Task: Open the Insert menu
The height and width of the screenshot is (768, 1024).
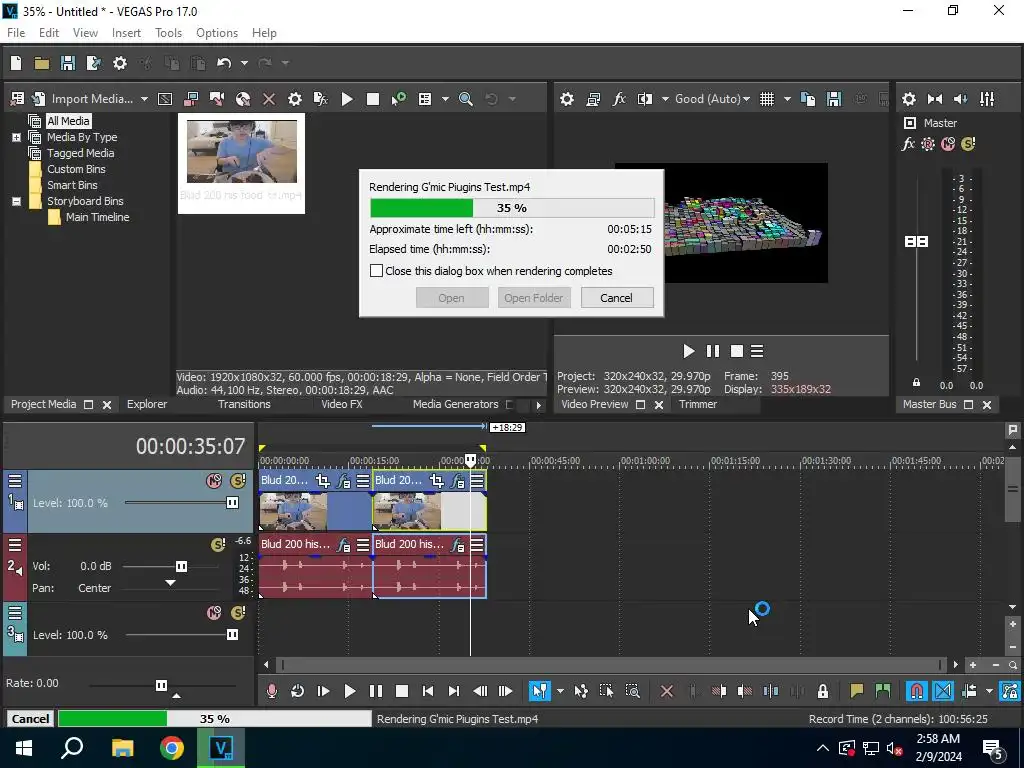Action: (x=126, y=33)
